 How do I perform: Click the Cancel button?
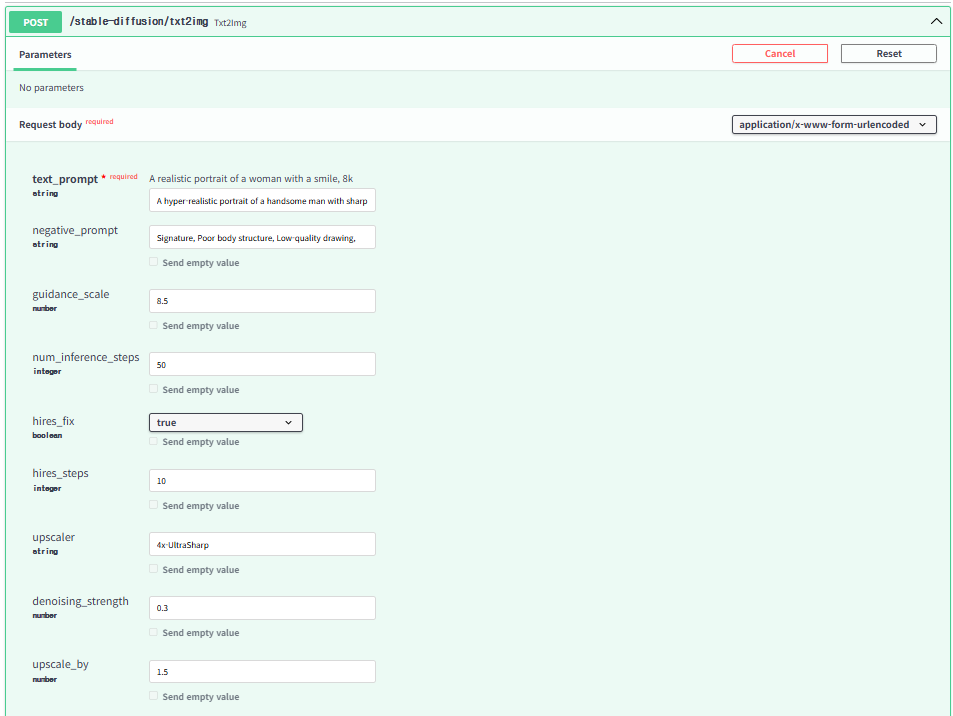click(780, 53)
